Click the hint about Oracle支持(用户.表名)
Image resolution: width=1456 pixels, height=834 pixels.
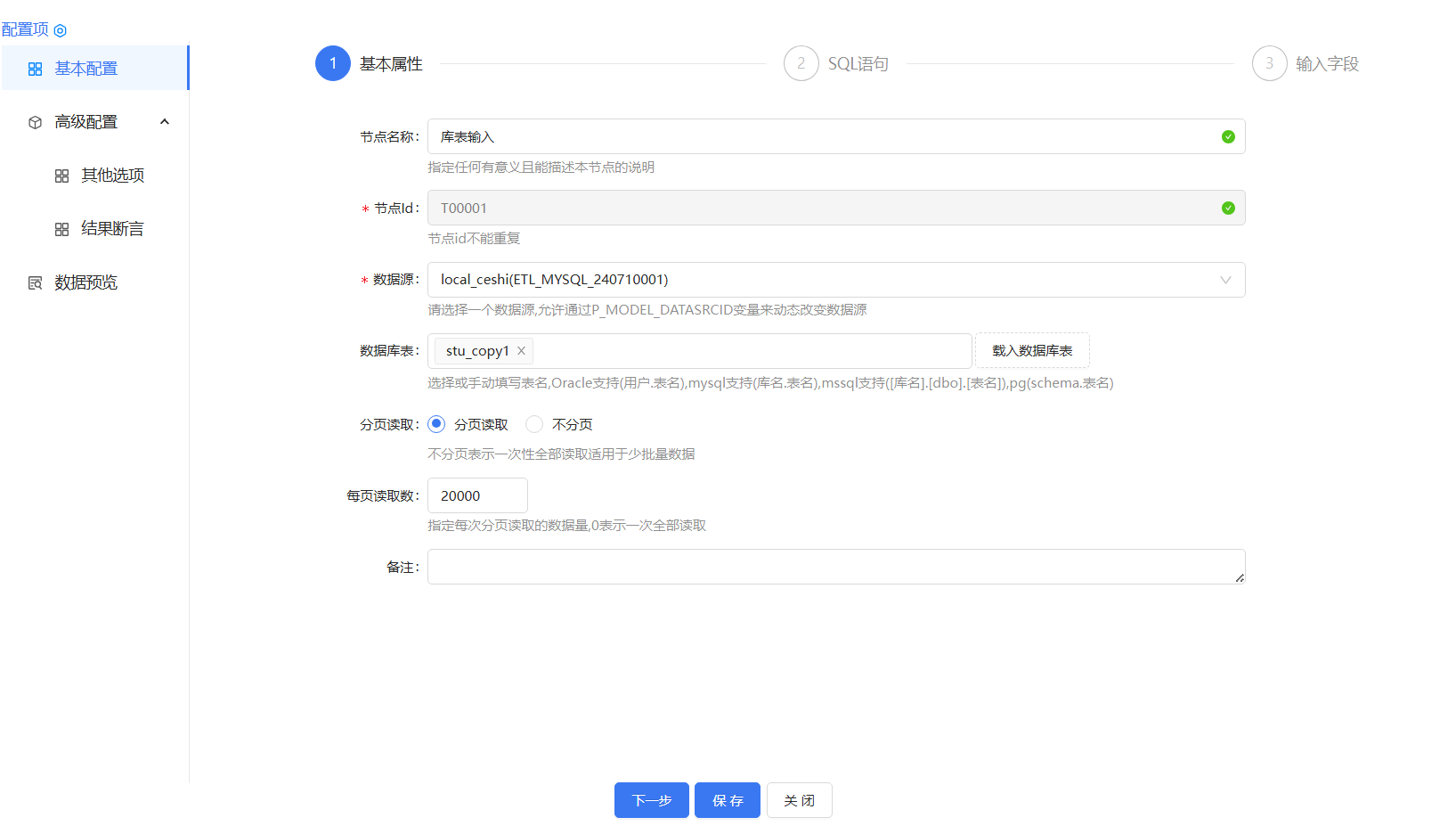(x=770, y=382)
